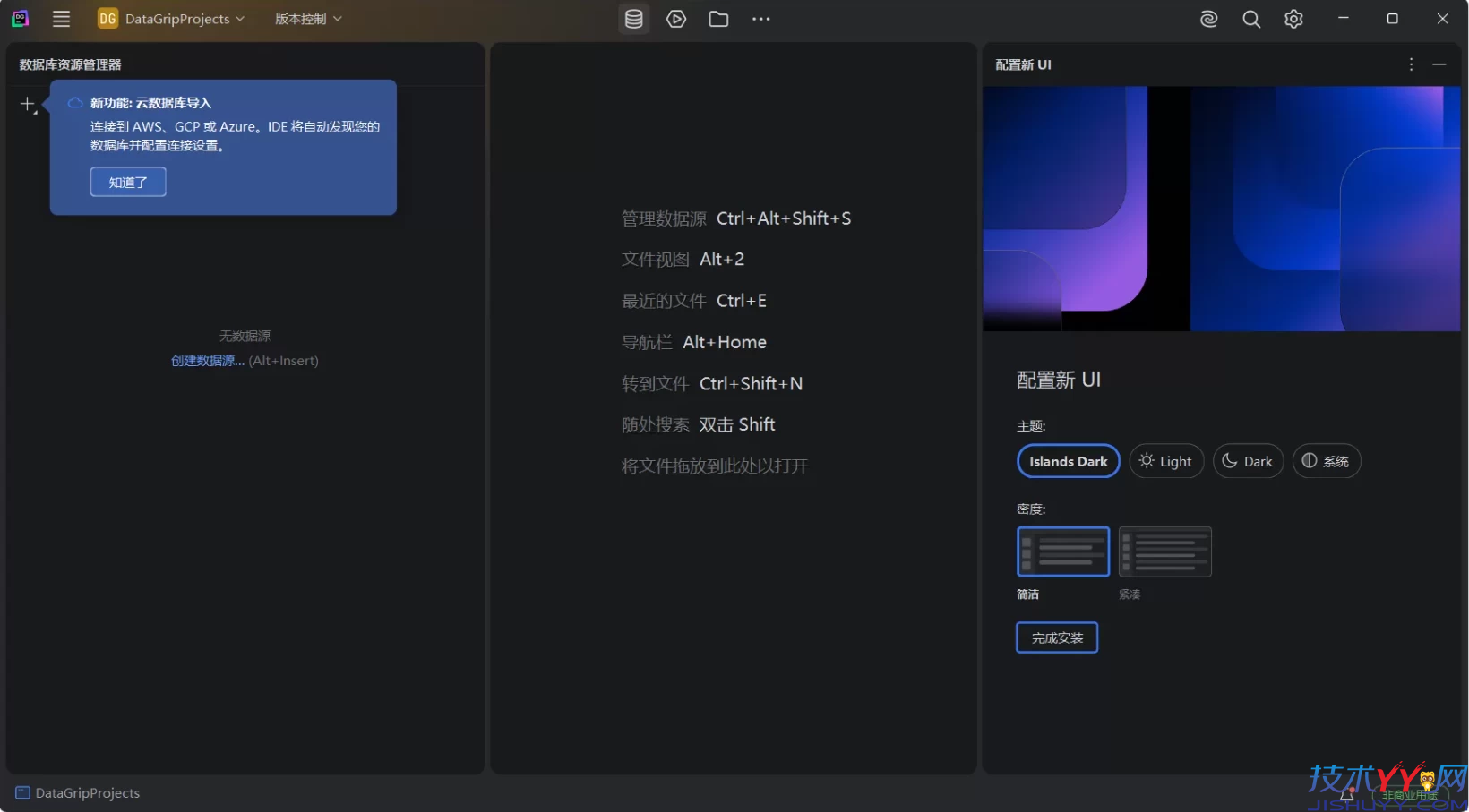1469x812 pixels.
Task: Click the Search everywhere magnifier icon
Action: (1250, 19)
